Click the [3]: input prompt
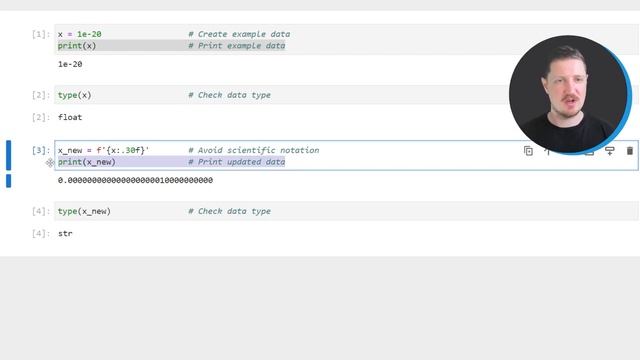 tap(41, 151)
